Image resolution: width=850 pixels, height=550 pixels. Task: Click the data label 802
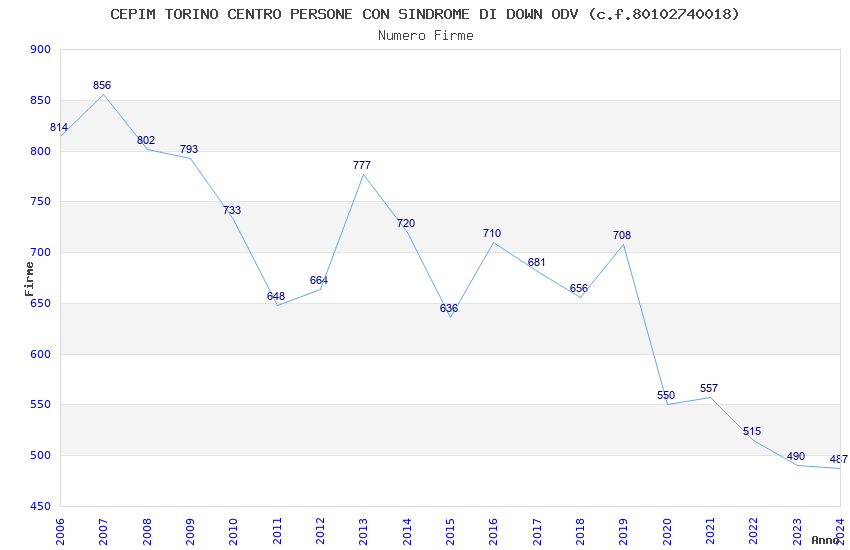146,140
